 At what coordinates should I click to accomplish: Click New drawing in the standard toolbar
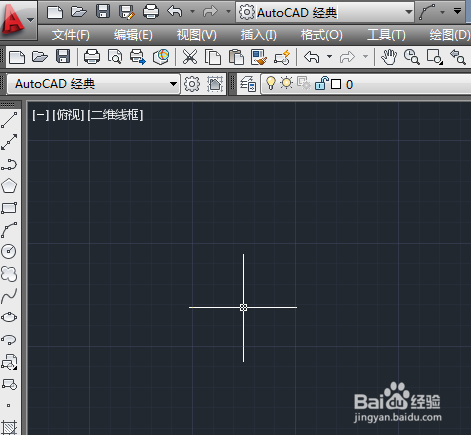17,57
